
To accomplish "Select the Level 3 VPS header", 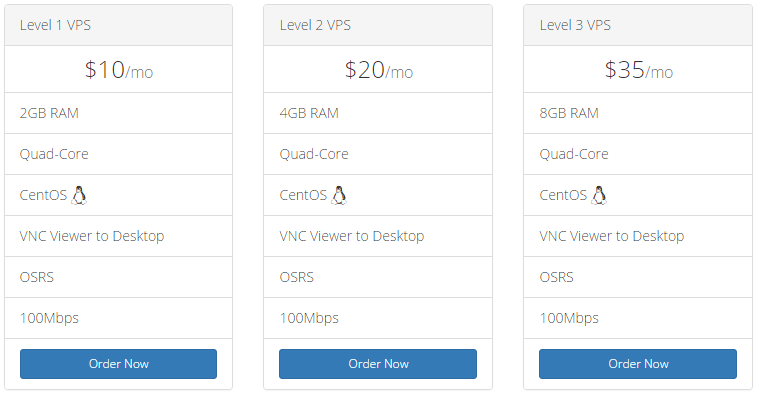I will coord(638,25).
